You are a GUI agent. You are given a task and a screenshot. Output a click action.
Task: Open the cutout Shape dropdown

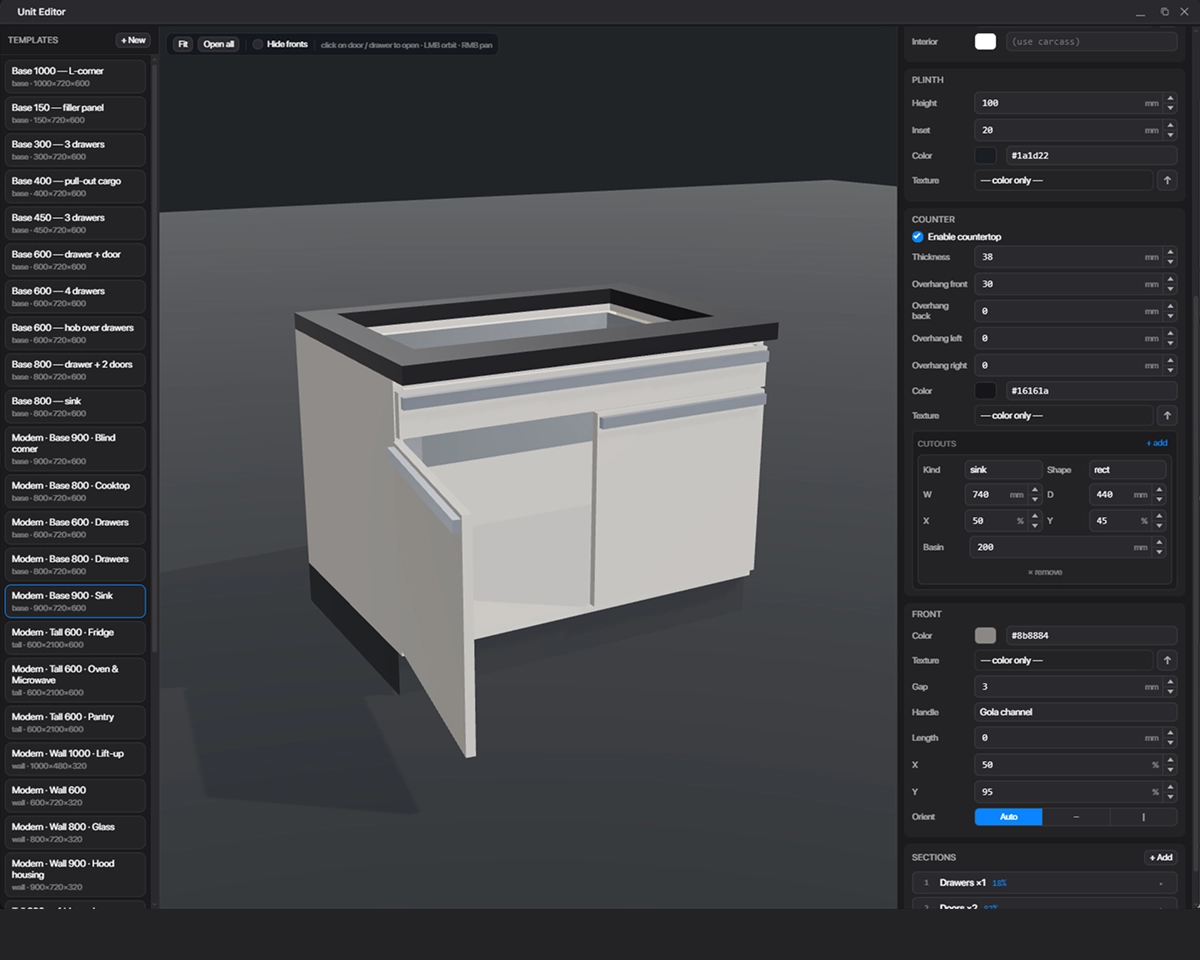click(1127, 469)
